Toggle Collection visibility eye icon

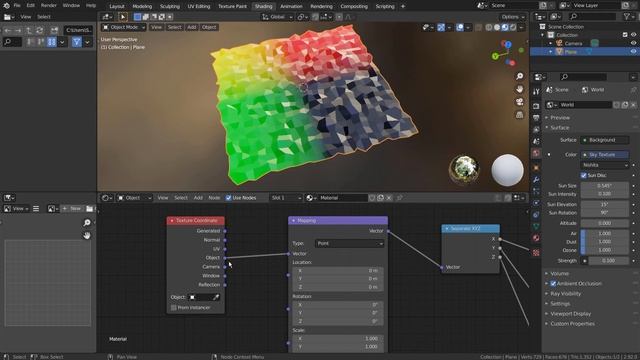click(x=633, y=35)
